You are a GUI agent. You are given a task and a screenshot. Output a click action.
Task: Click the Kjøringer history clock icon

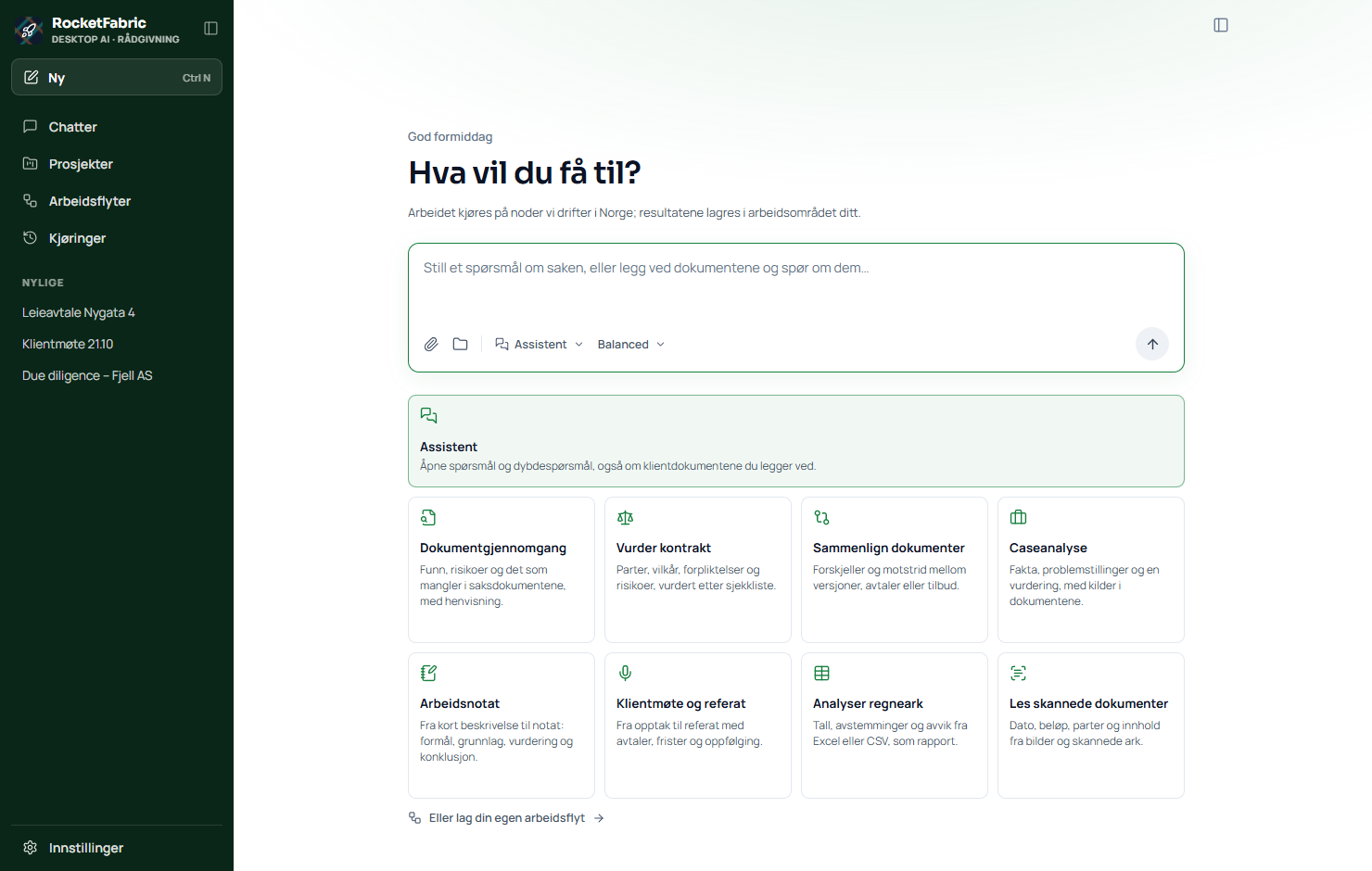[31, 238]
